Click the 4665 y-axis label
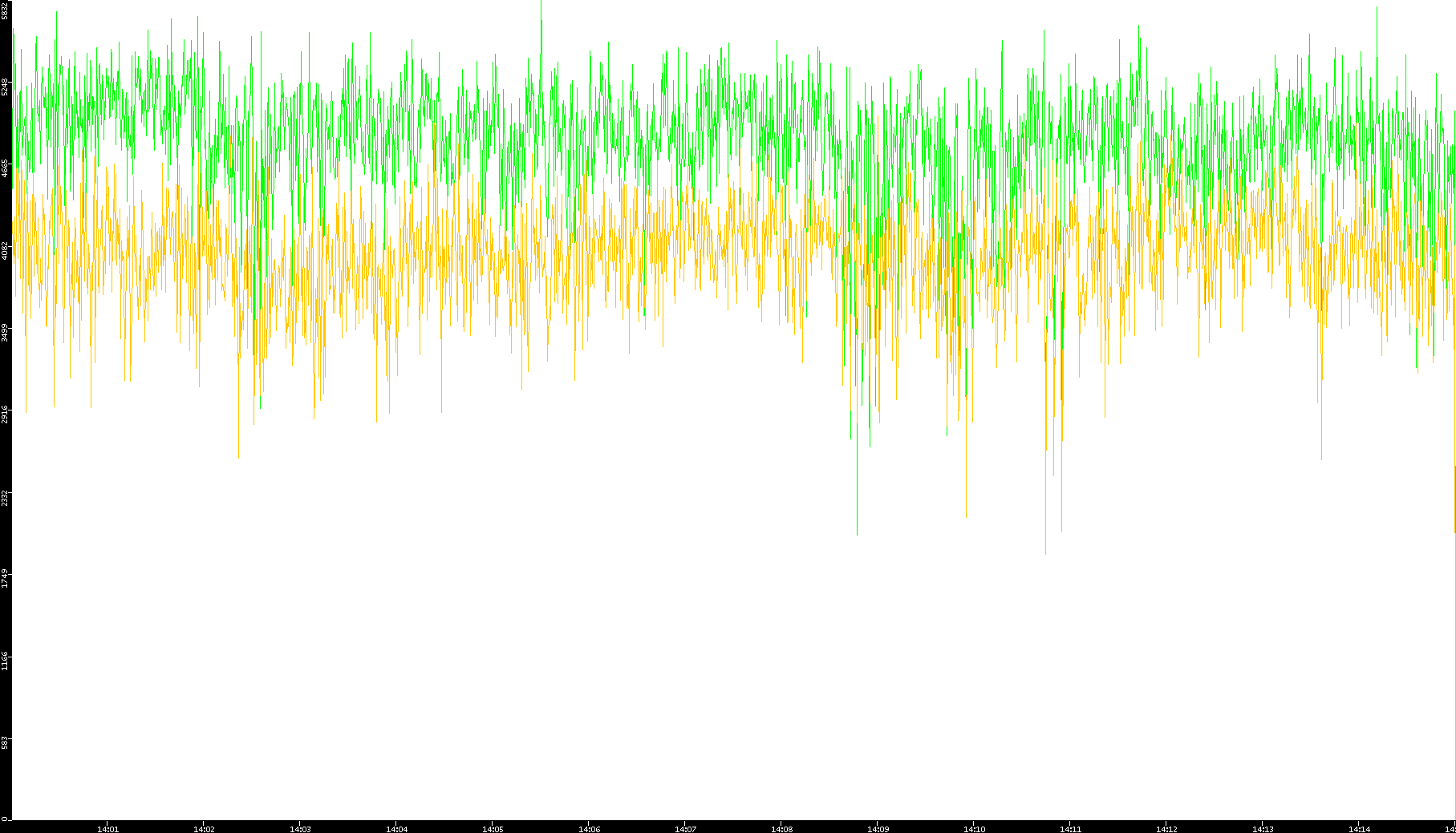Viewport: 1456px width, 833px height. coord(5,168)
